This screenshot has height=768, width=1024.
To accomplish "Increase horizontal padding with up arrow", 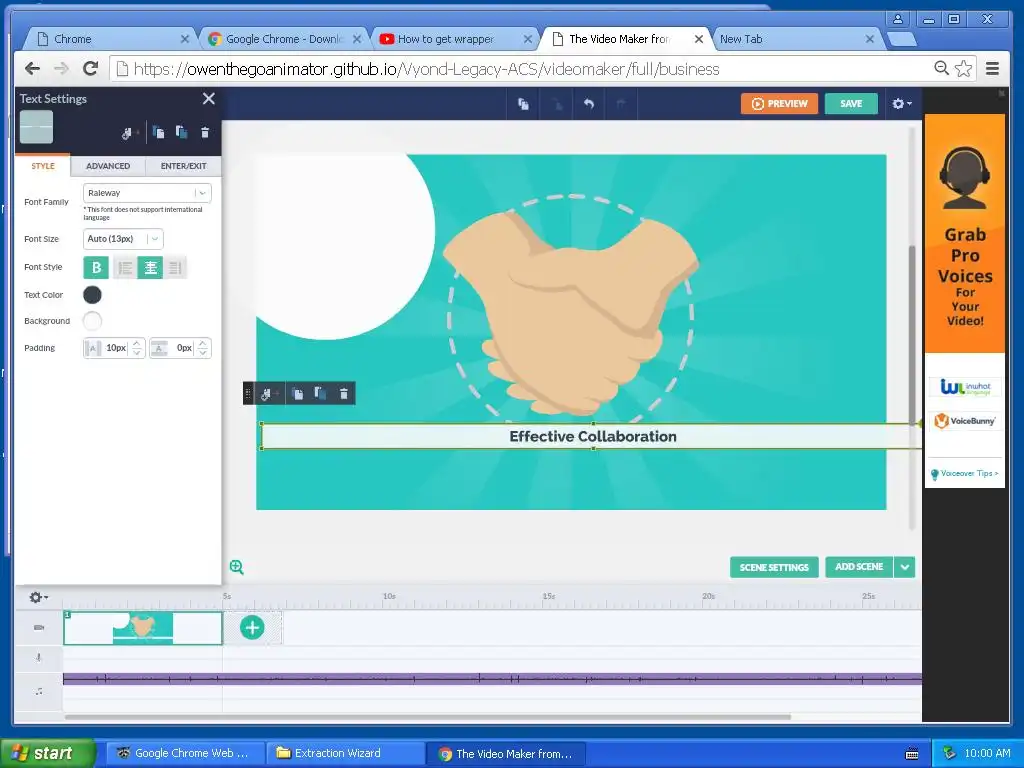I will [x=136, y=343].
